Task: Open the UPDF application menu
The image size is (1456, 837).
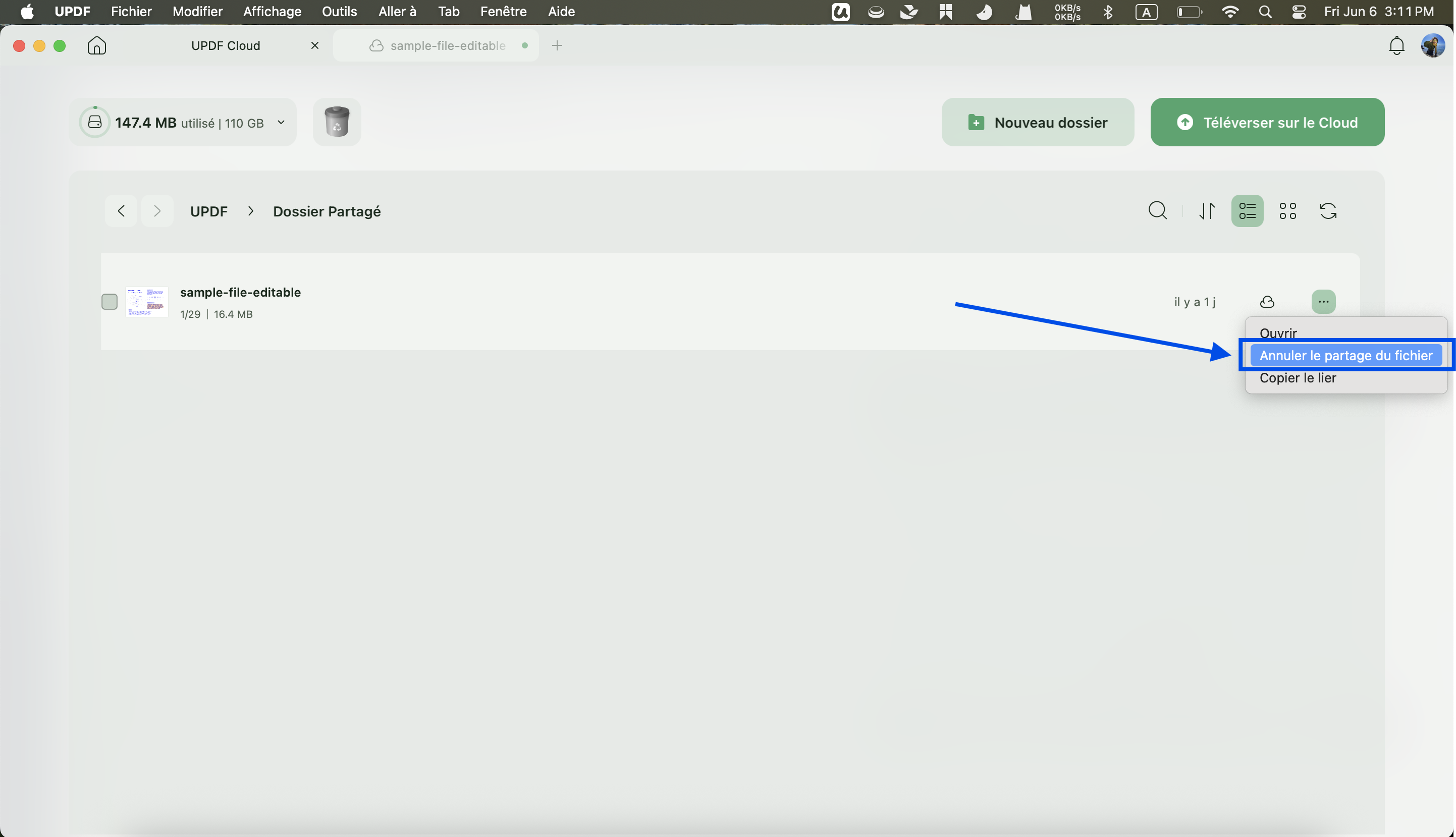Action: pos(72,12)
